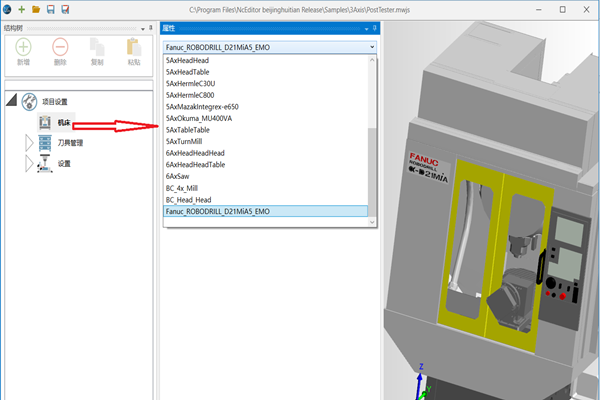This screenshot has height=400, width=600.
Task: Click the 属性 panel title bar
Action: point(270,28)
